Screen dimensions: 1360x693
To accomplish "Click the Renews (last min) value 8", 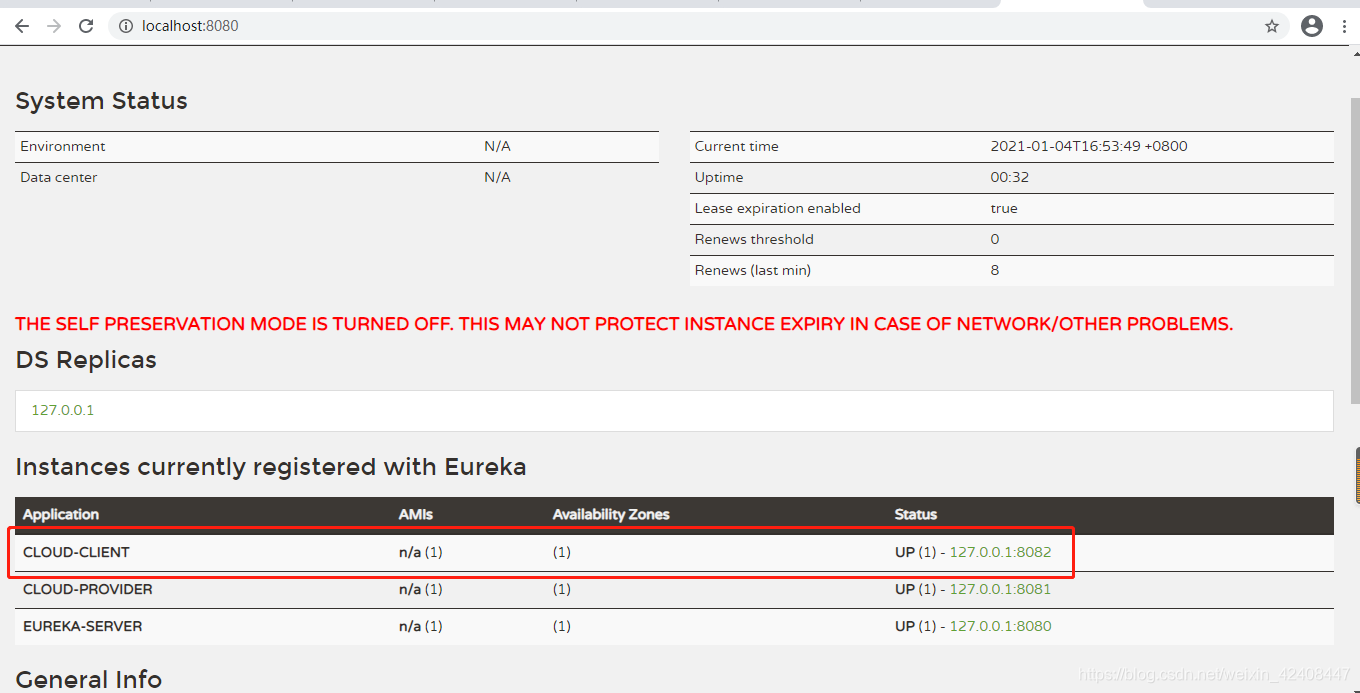I will [x=995, y=270].
